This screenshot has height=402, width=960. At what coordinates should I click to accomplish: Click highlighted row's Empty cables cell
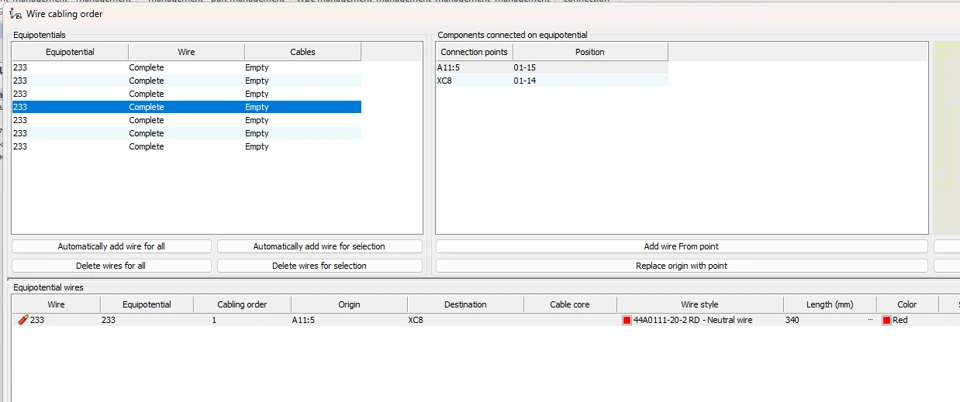[257, 107]
